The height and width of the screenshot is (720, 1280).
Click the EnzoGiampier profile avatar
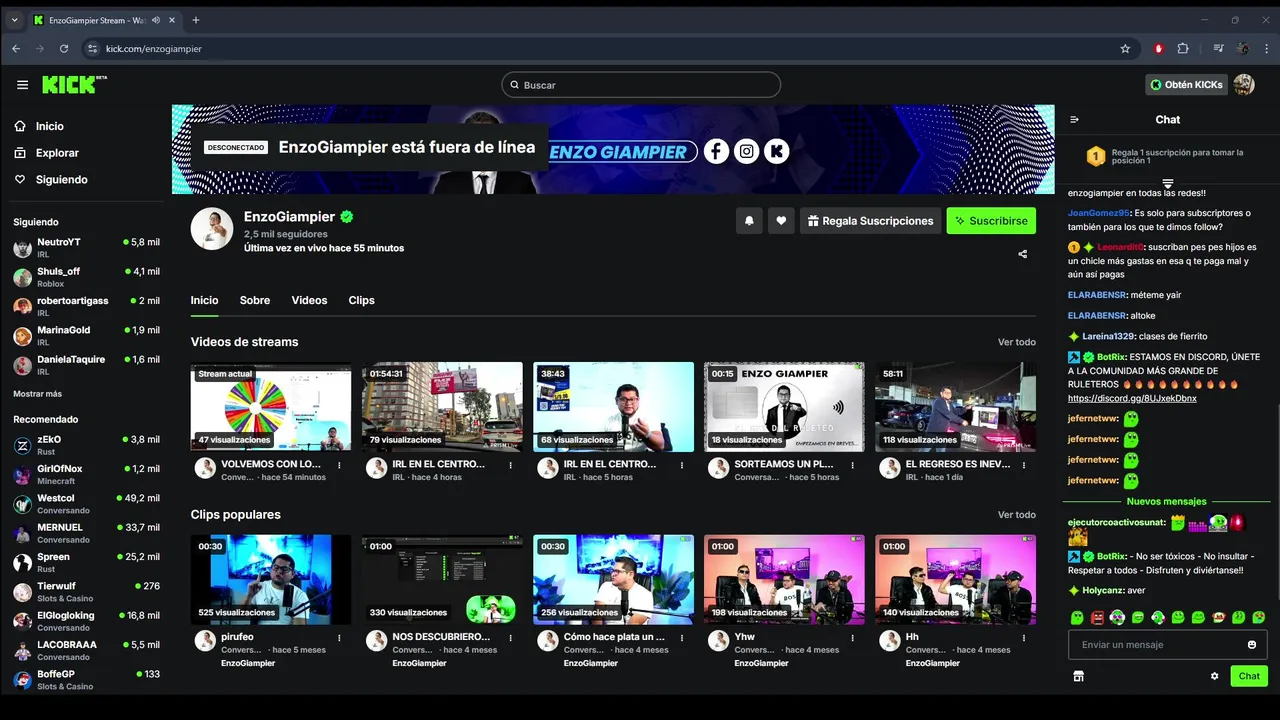pyautogui.click(x=212, y=229)
